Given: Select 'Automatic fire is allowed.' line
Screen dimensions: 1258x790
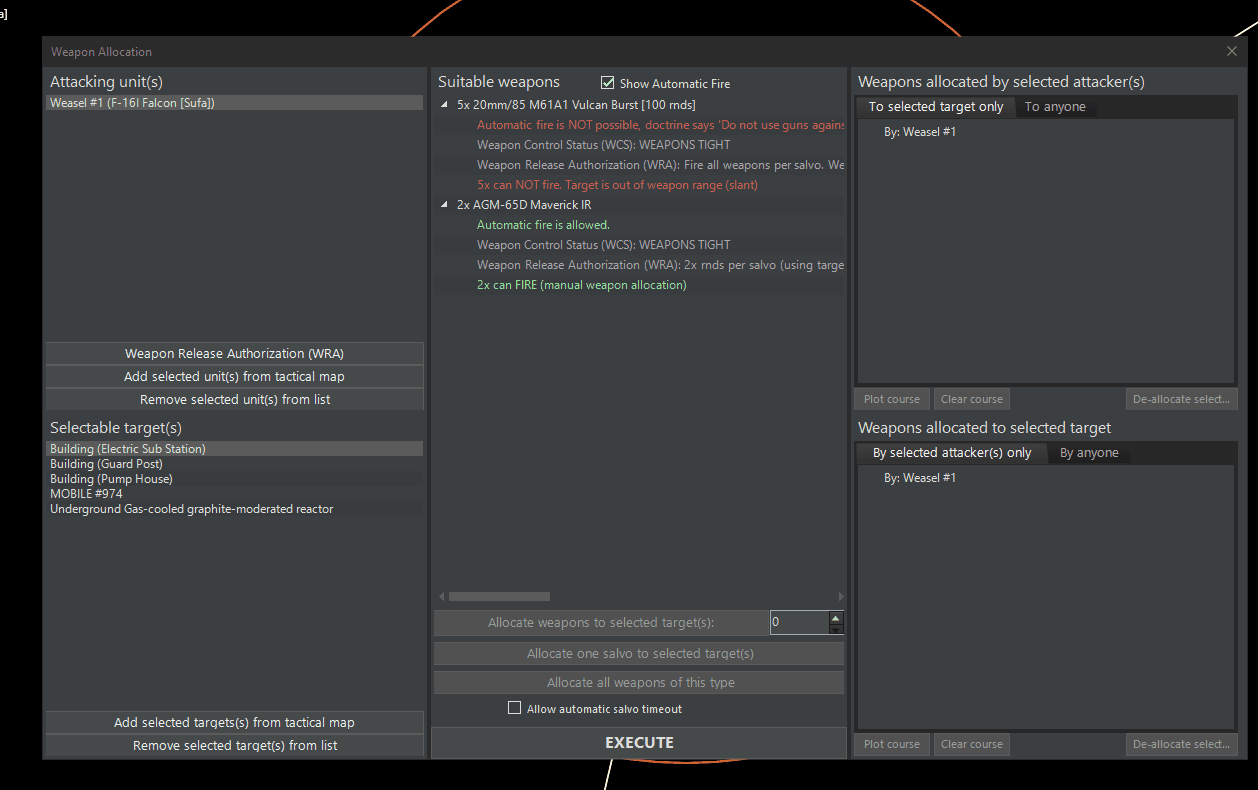Looking at the screenshot, I should point(543,225).
